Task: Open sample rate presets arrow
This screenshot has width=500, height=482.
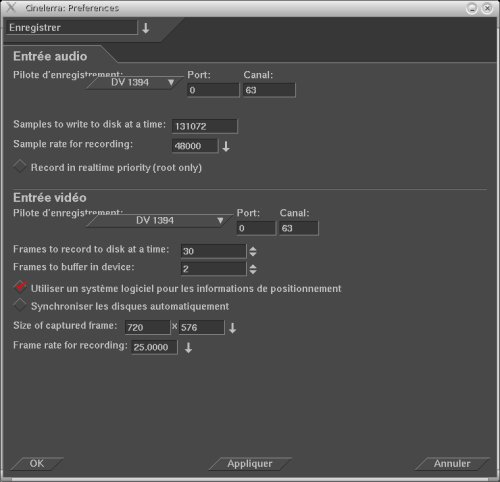Action: pos(226,146)
